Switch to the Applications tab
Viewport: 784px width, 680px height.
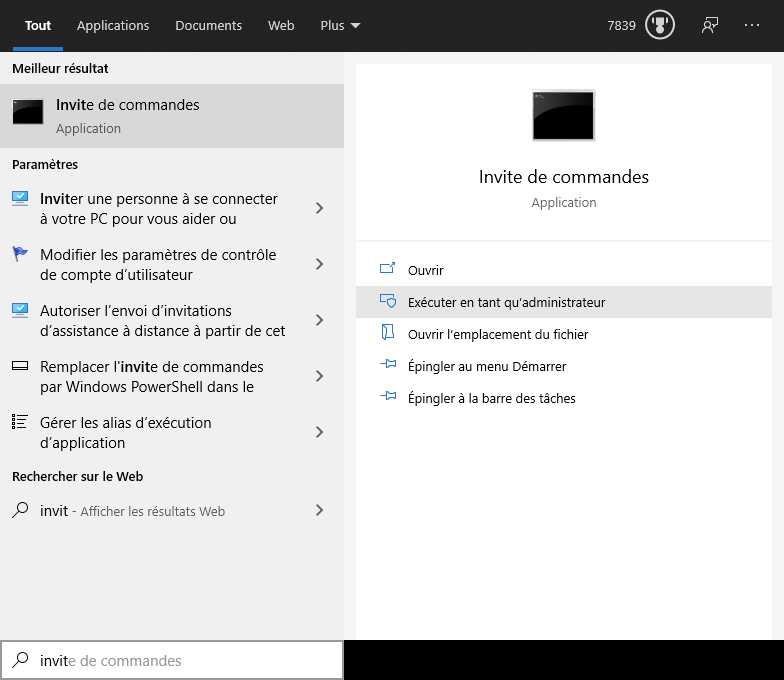pos(113,25)
